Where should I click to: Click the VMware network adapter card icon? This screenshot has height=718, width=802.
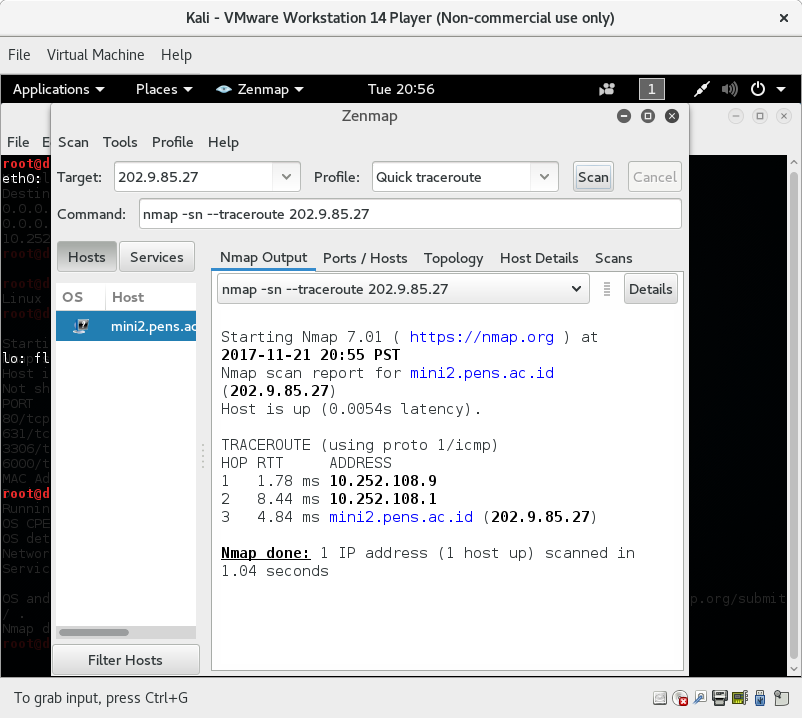[740, 698]
